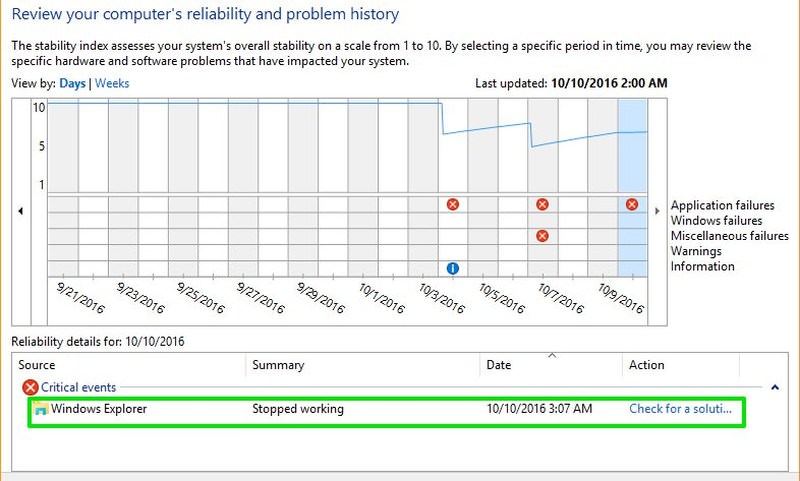Select the 10/5/2016 date label on chart

[x=502, y=298]
